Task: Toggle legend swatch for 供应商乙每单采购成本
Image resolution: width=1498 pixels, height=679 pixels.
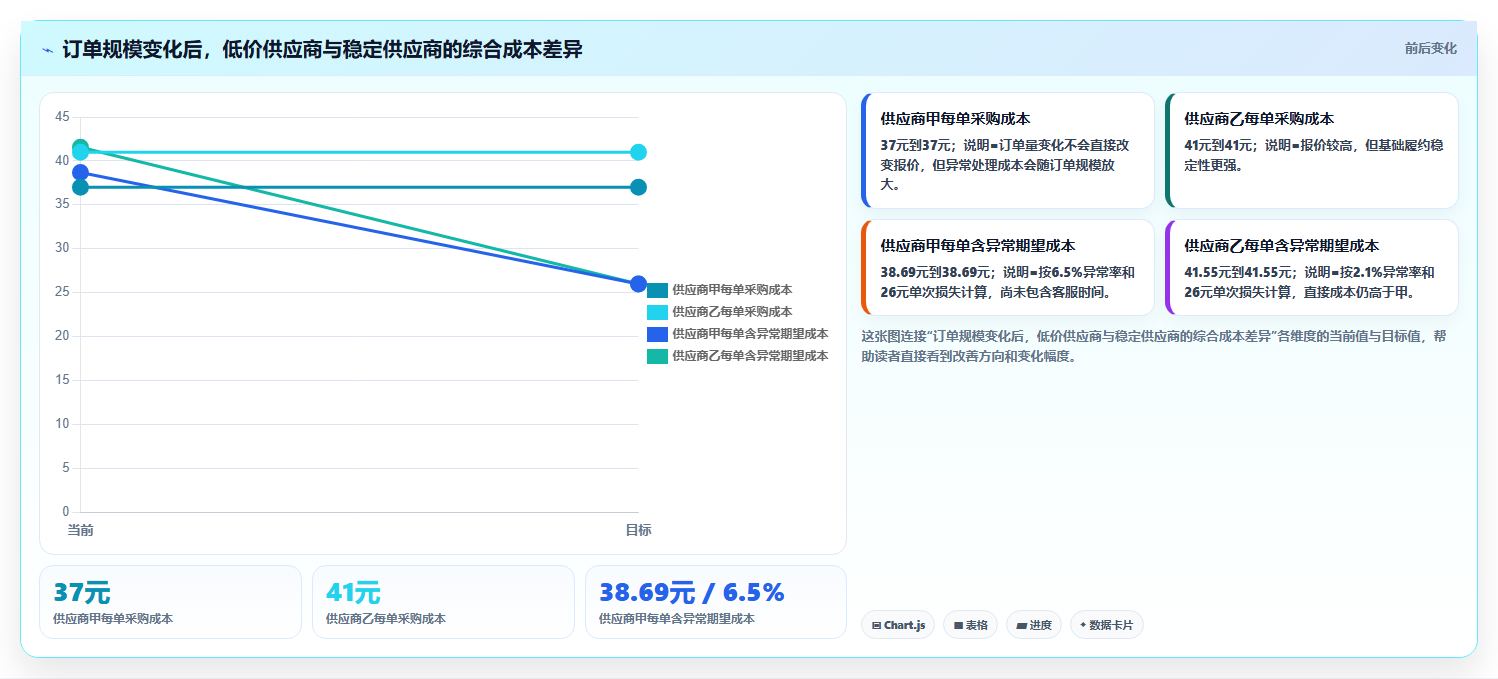Action: click(657, 312)
